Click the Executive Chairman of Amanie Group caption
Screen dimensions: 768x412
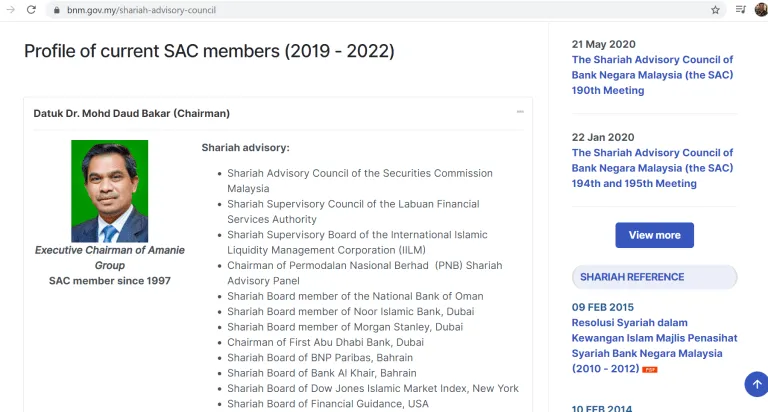click(x=109, y=257)
